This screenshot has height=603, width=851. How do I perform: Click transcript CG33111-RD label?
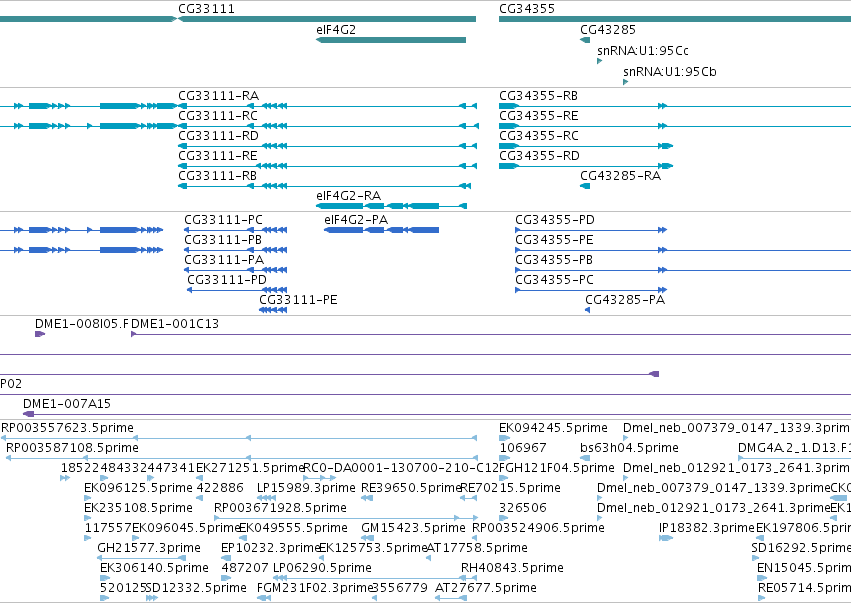coord(218,136)
